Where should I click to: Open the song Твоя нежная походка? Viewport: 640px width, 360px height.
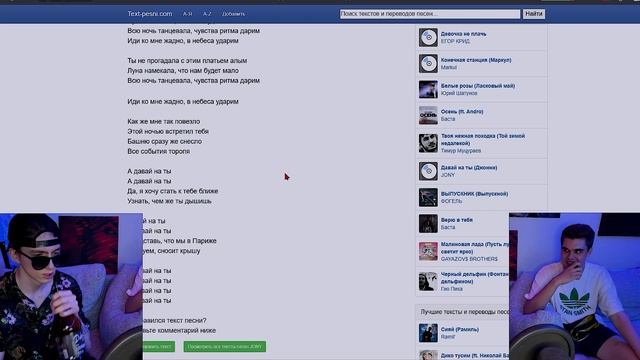483,140
